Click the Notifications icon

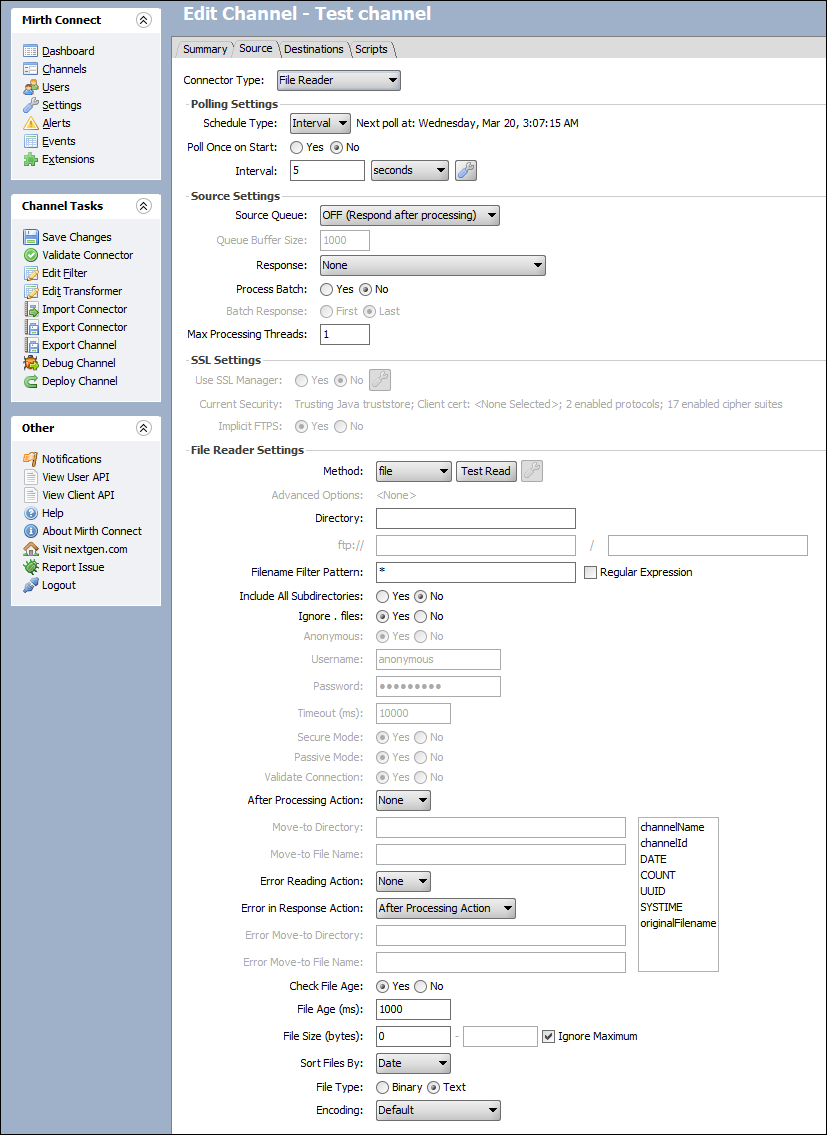coord(30,459)
